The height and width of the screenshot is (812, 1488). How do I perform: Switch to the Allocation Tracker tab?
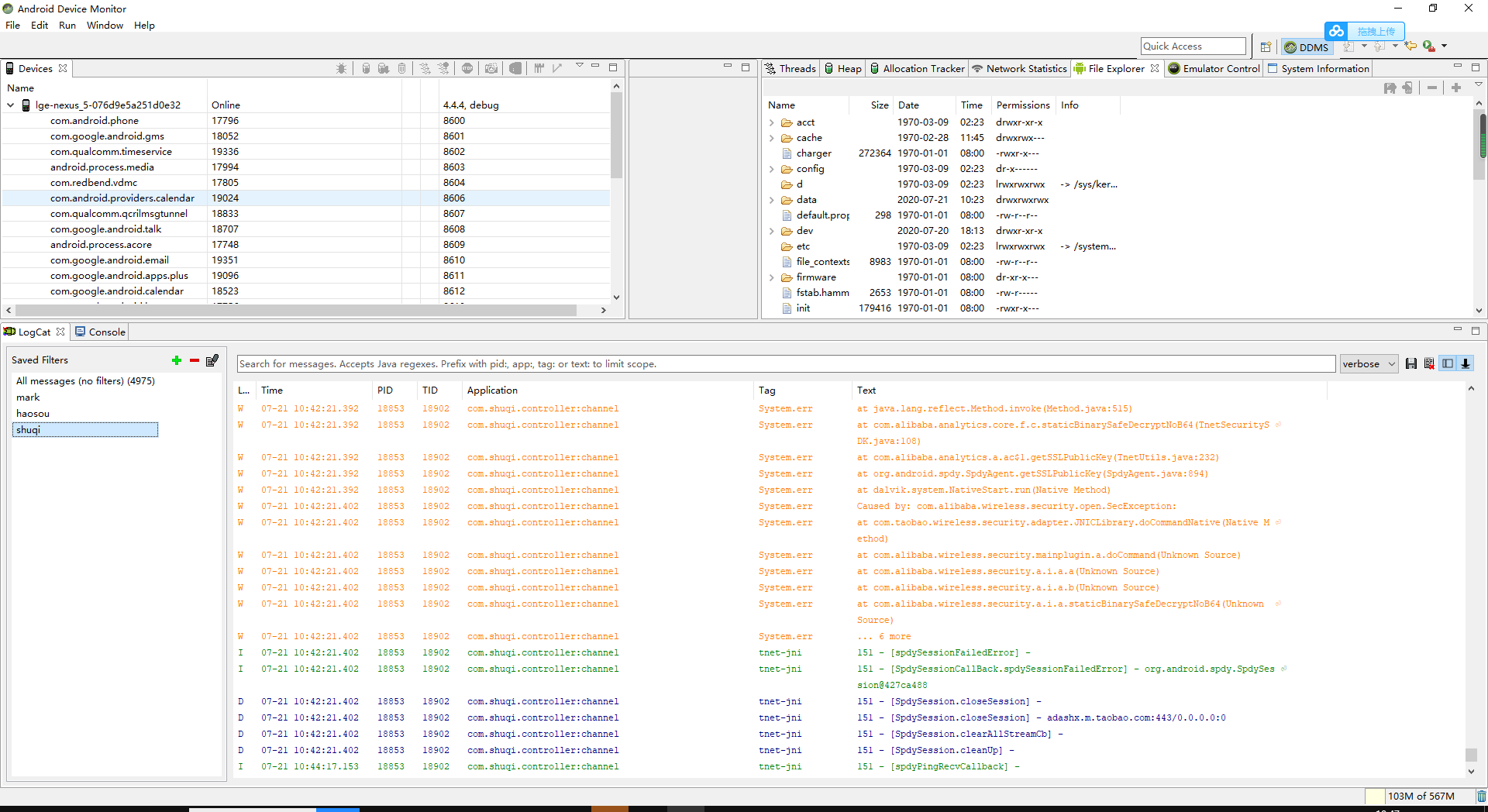(x=918, y=68)
